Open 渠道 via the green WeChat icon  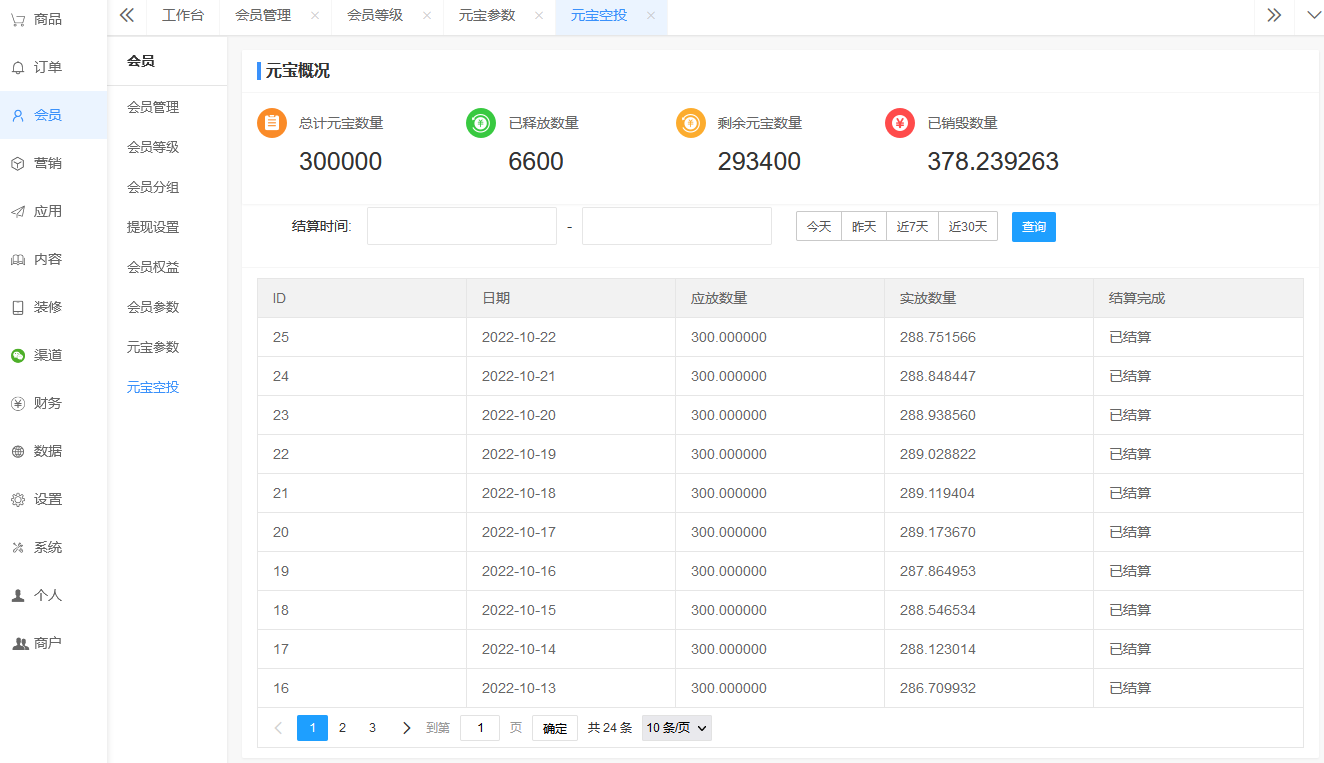[x=18, y=355]
